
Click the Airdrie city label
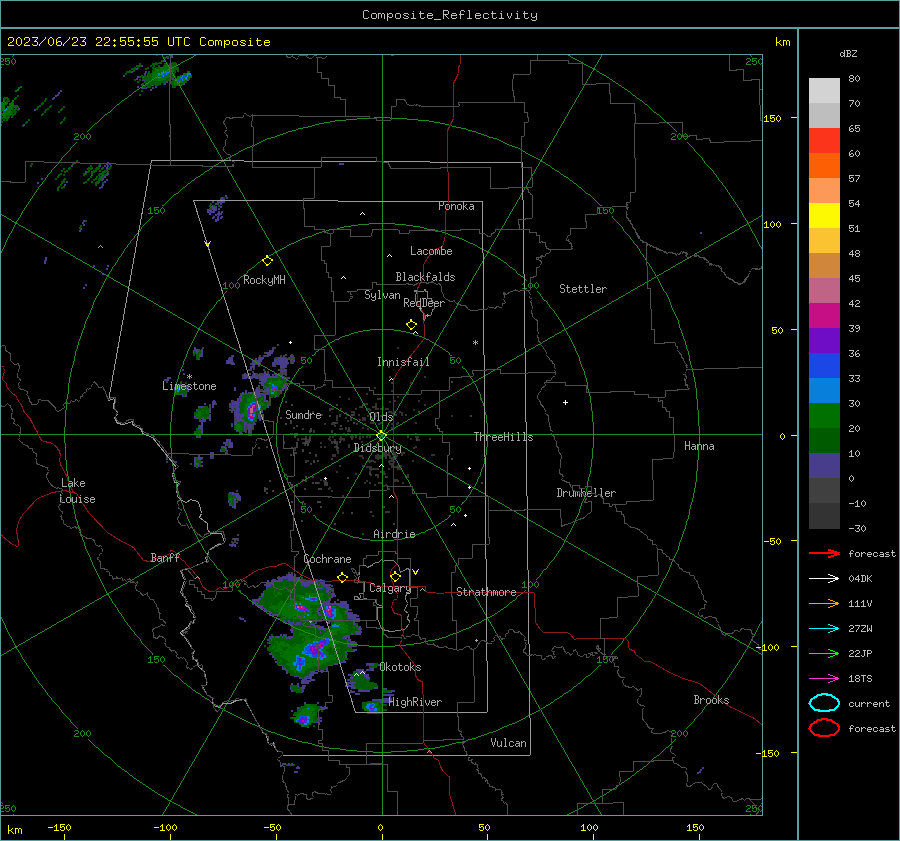394,534
